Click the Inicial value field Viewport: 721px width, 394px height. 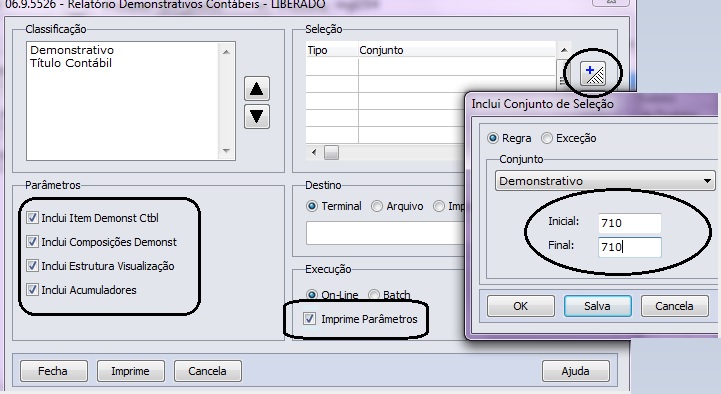click(630, 223)
